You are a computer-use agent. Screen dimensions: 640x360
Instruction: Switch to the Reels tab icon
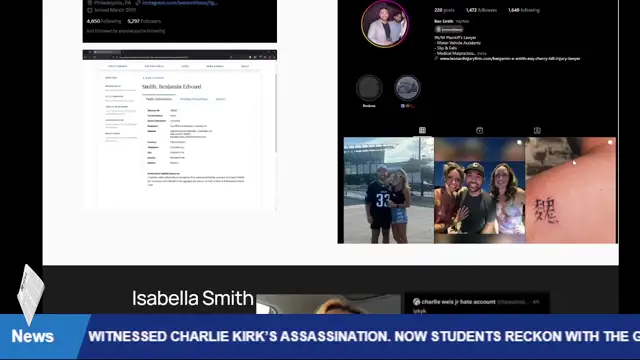click(x=480, y=131)
